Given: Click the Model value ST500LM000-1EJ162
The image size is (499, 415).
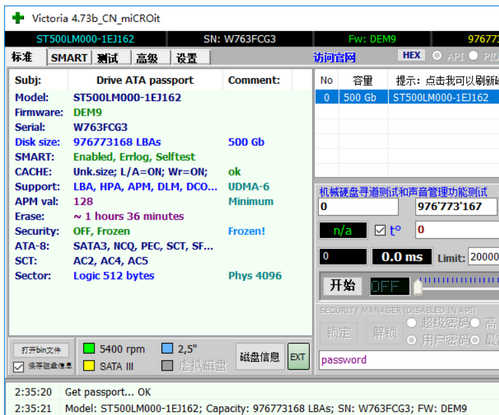Looking at the screenshot, I should (127, 98).
